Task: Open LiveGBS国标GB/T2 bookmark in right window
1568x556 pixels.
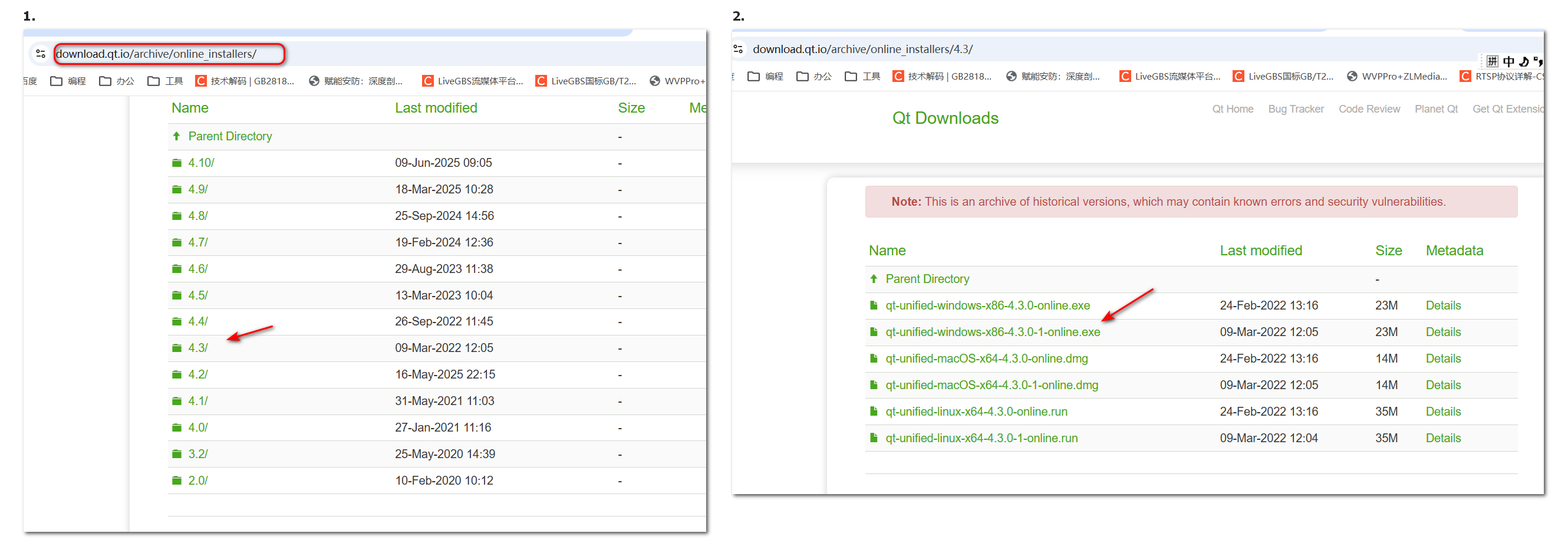Action: pos(1284,76)
